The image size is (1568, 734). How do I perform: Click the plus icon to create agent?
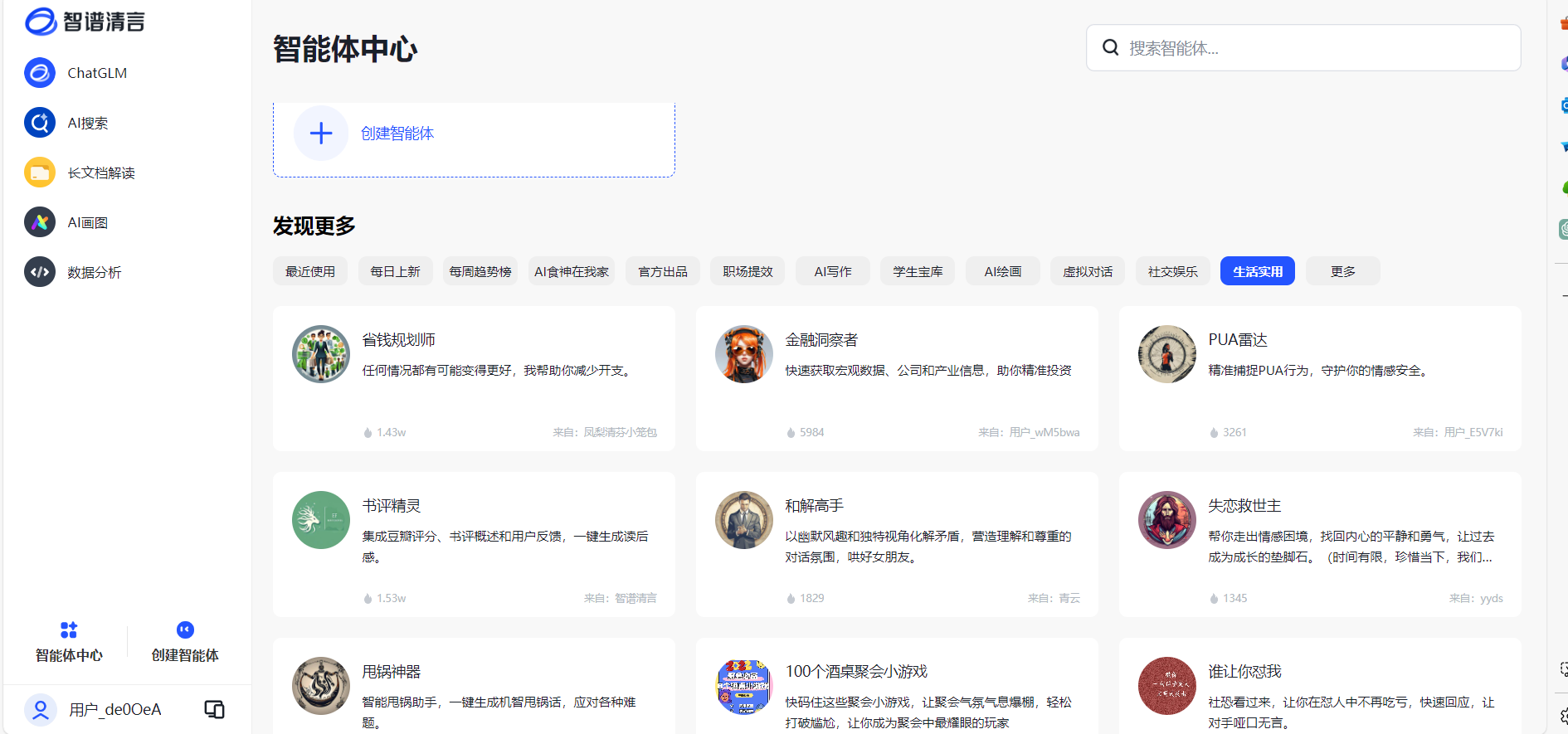click(x=321, y=133)
